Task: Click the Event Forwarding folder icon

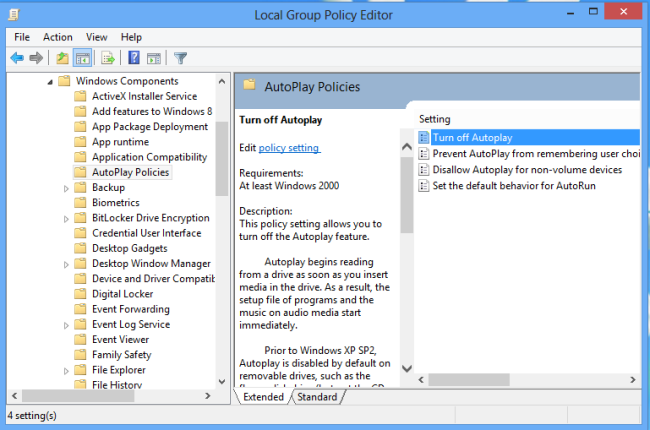Action: click(80, 309)
